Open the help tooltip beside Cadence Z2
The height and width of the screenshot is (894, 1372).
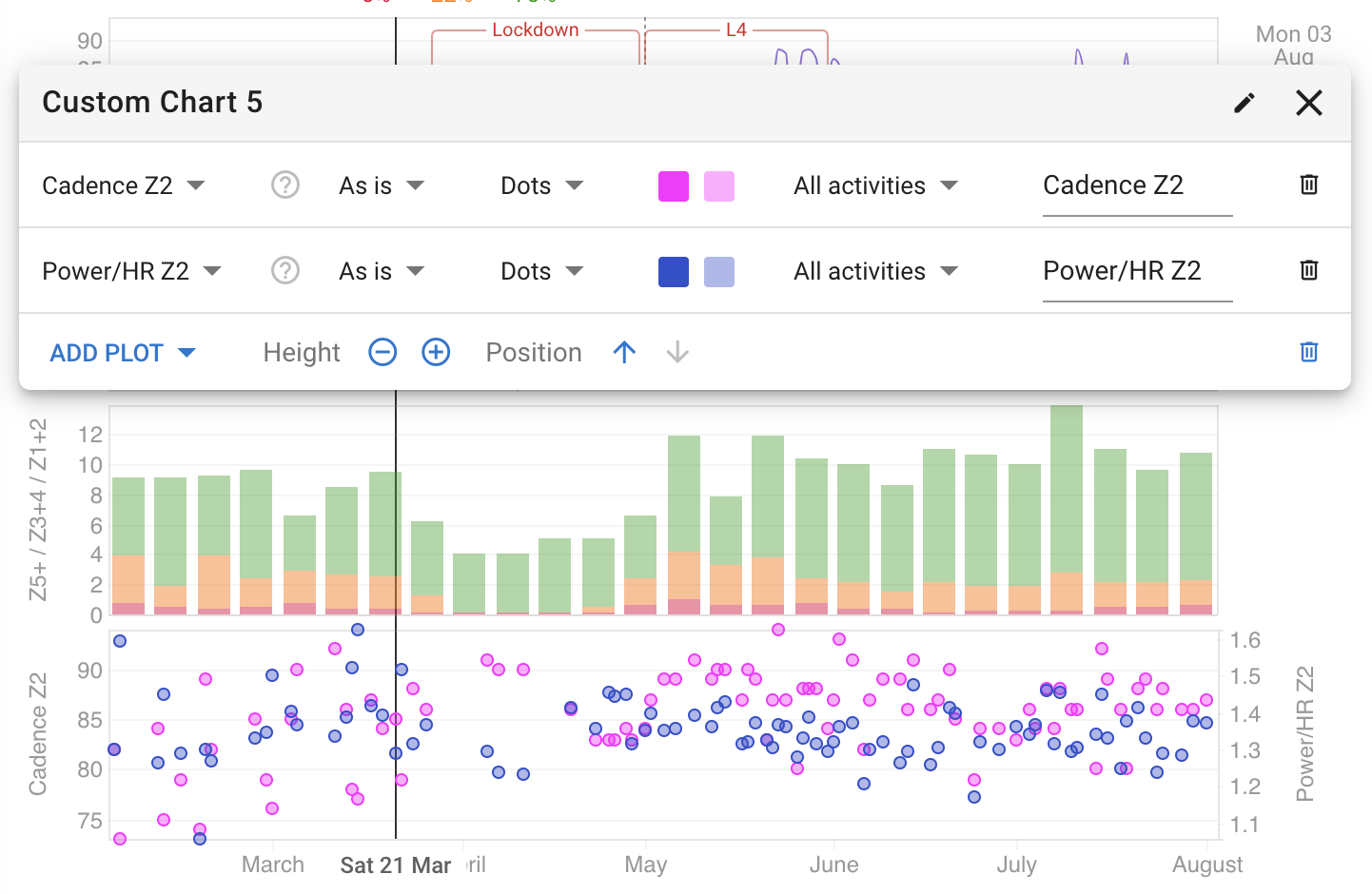click(284, 185)
